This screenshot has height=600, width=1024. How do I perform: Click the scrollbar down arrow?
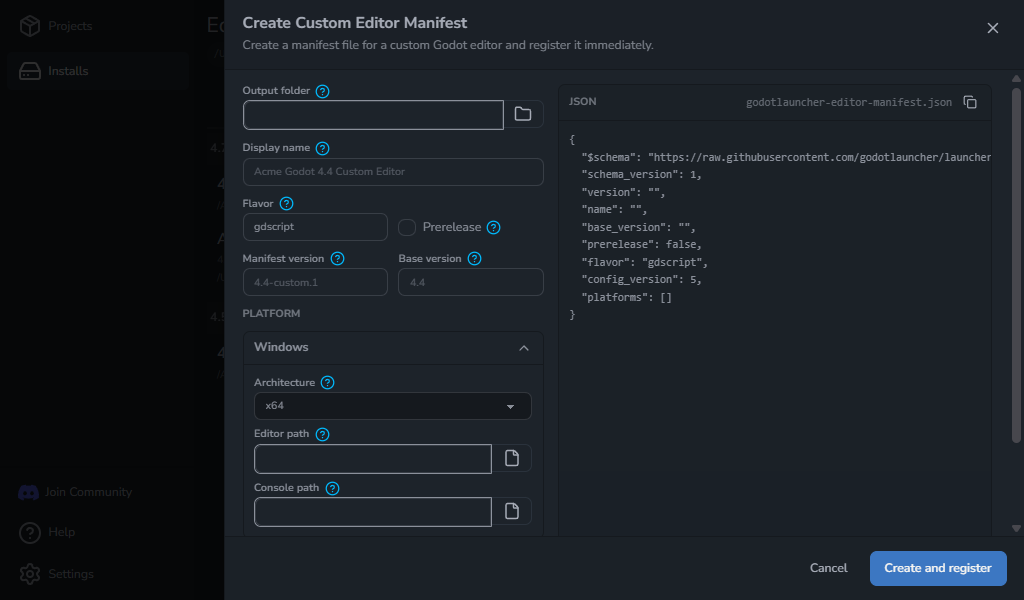pyautogui.click(x=1016, y=529)
